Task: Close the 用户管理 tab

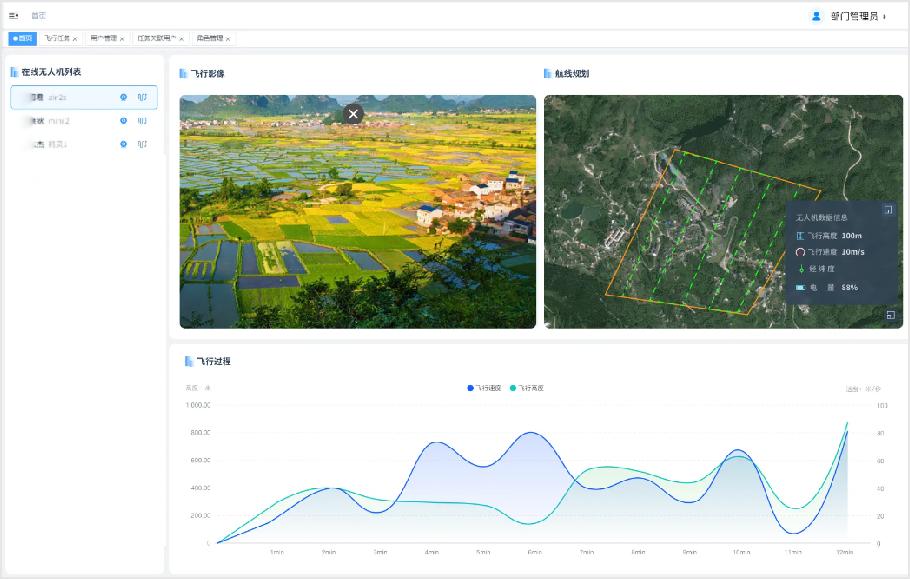Action: [x=122, y=39]
